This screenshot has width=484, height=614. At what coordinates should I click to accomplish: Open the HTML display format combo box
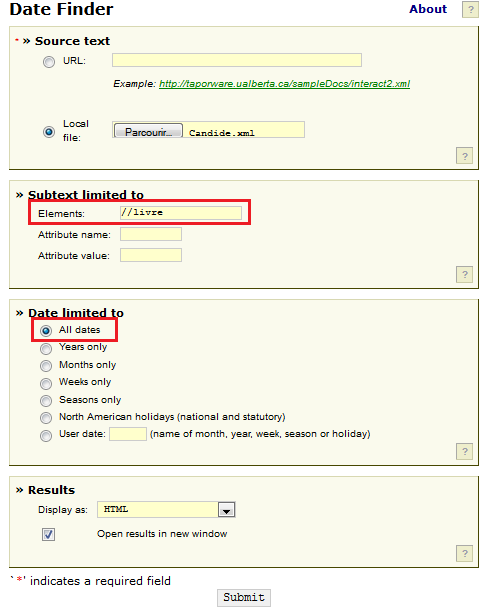[166, 509]
